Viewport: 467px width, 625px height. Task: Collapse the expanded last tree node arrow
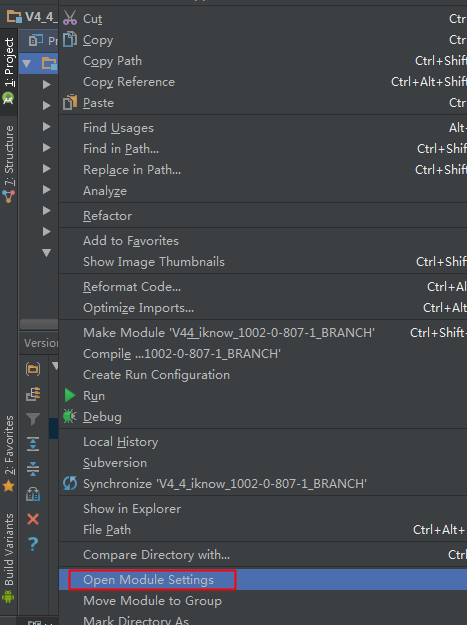click(47, 253)
